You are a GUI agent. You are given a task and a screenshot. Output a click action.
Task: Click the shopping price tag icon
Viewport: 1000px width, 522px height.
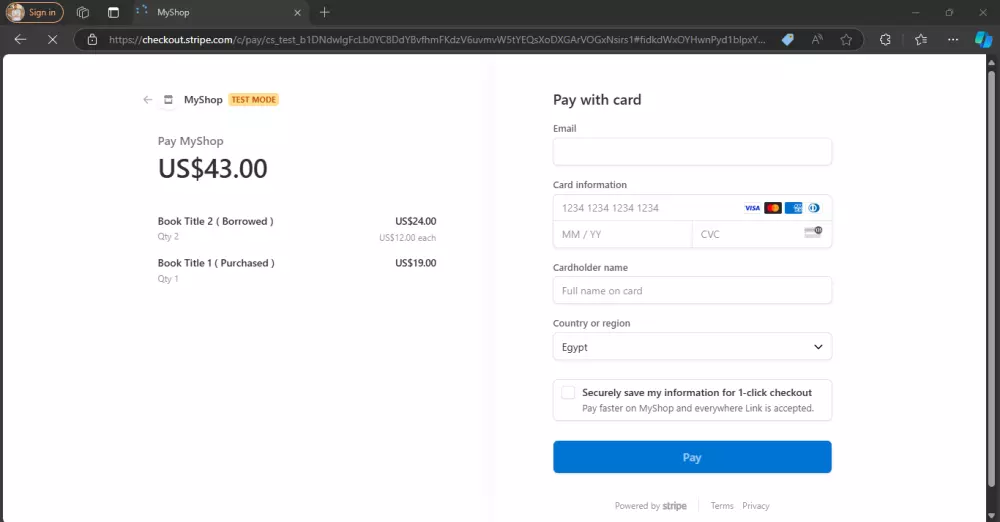click(787, 40)
